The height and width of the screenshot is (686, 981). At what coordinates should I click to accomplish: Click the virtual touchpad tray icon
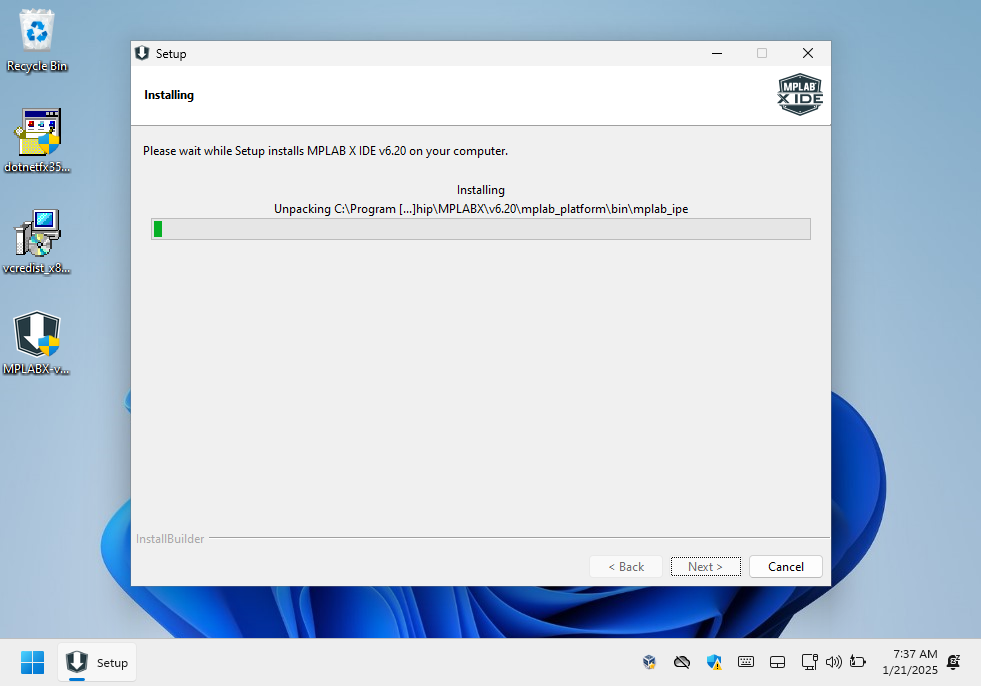[x=777, y=662]
